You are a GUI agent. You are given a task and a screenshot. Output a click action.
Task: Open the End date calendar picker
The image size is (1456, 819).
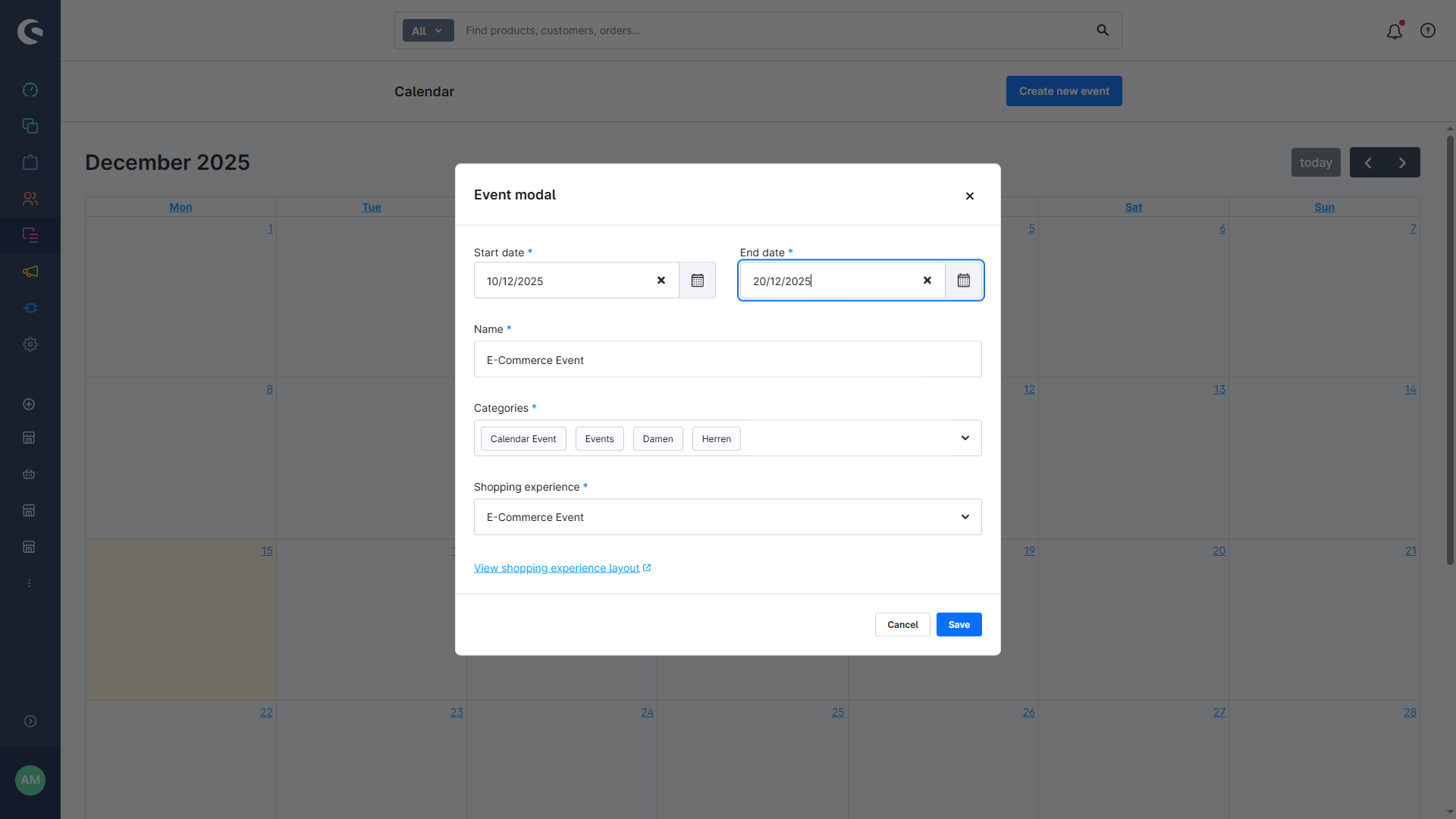click(963, 281)
